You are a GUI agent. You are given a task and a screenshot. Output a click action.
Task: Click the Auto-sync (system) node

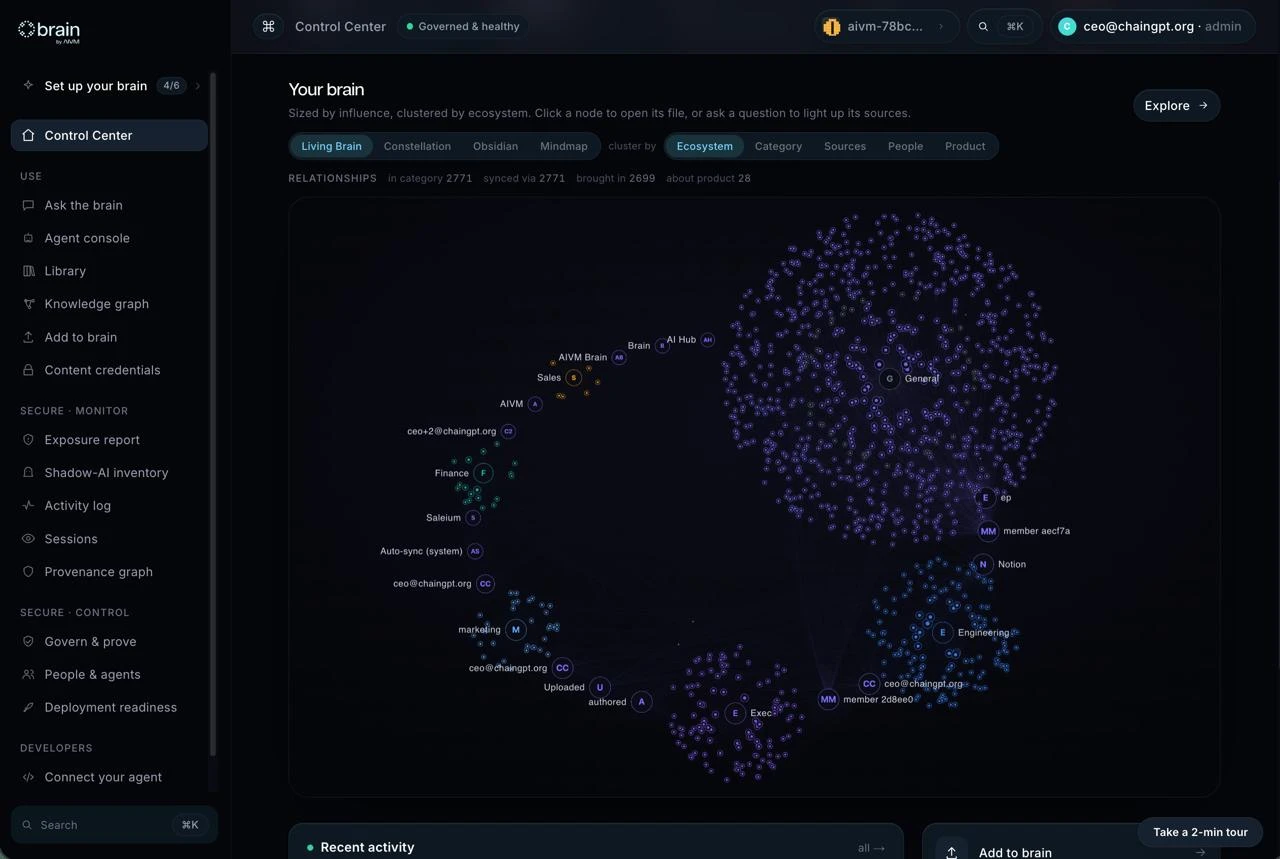tap(476, 551)
